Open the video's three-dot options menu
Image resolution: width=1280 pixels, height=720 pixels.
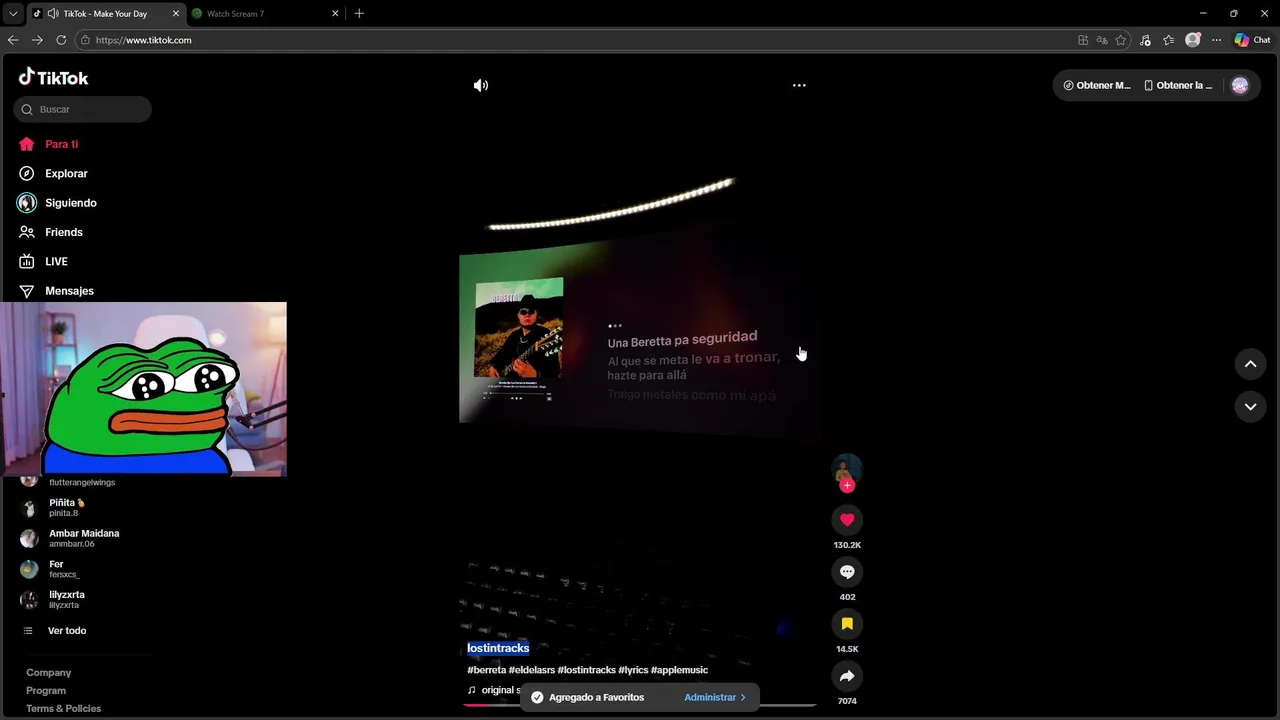tap(799, 85)
